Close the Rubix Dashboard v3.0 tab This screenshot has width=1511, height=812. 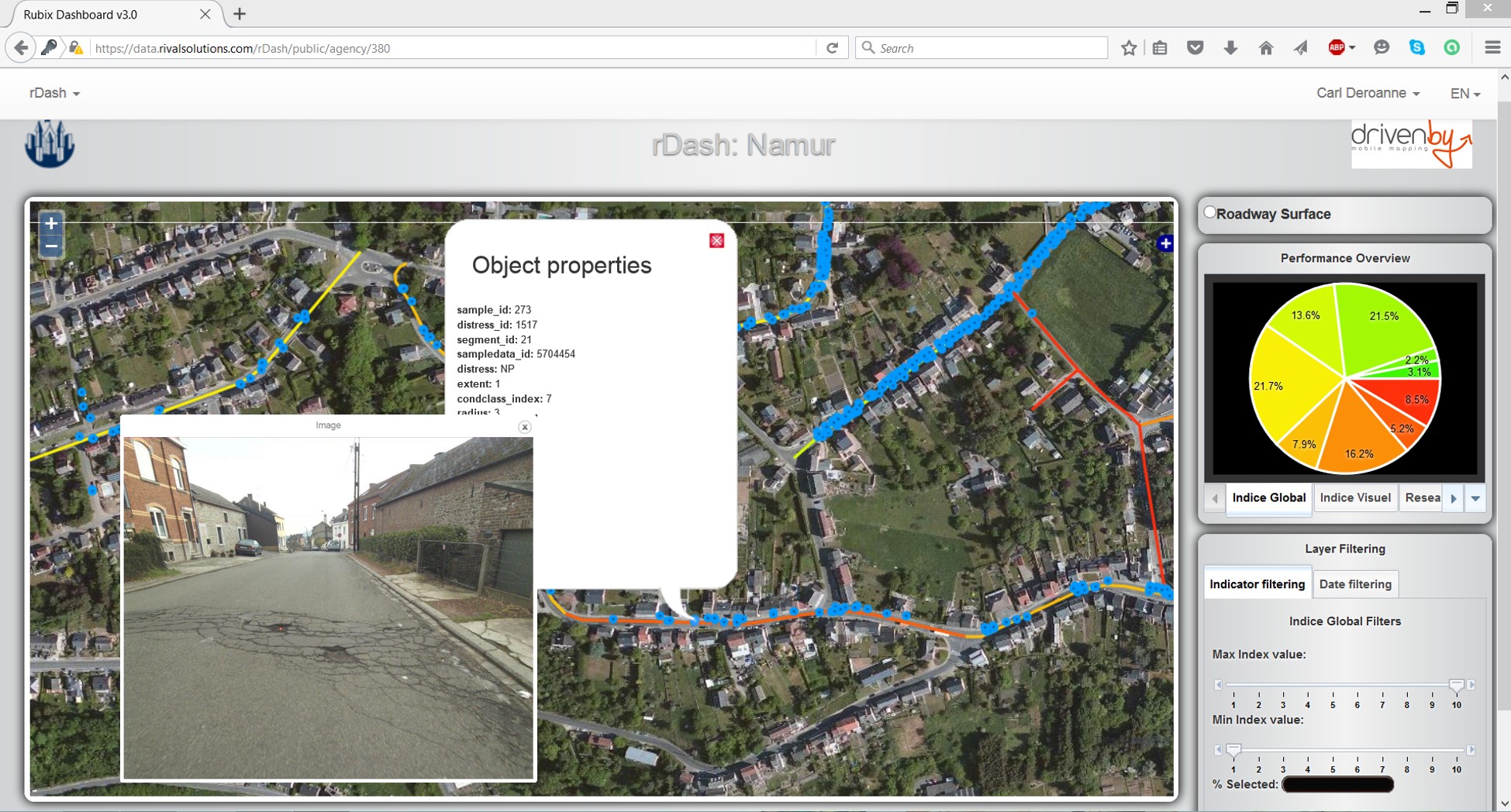tap(205, 14)
